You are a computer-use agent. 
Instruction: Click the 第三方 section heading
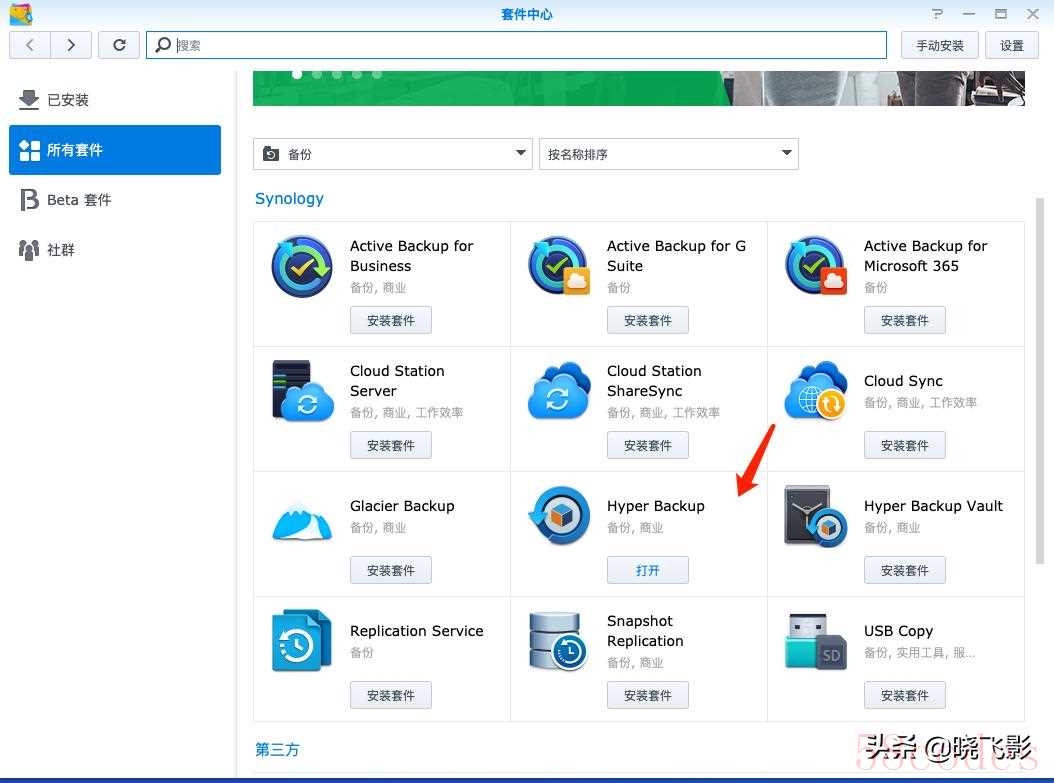point(277,749)
